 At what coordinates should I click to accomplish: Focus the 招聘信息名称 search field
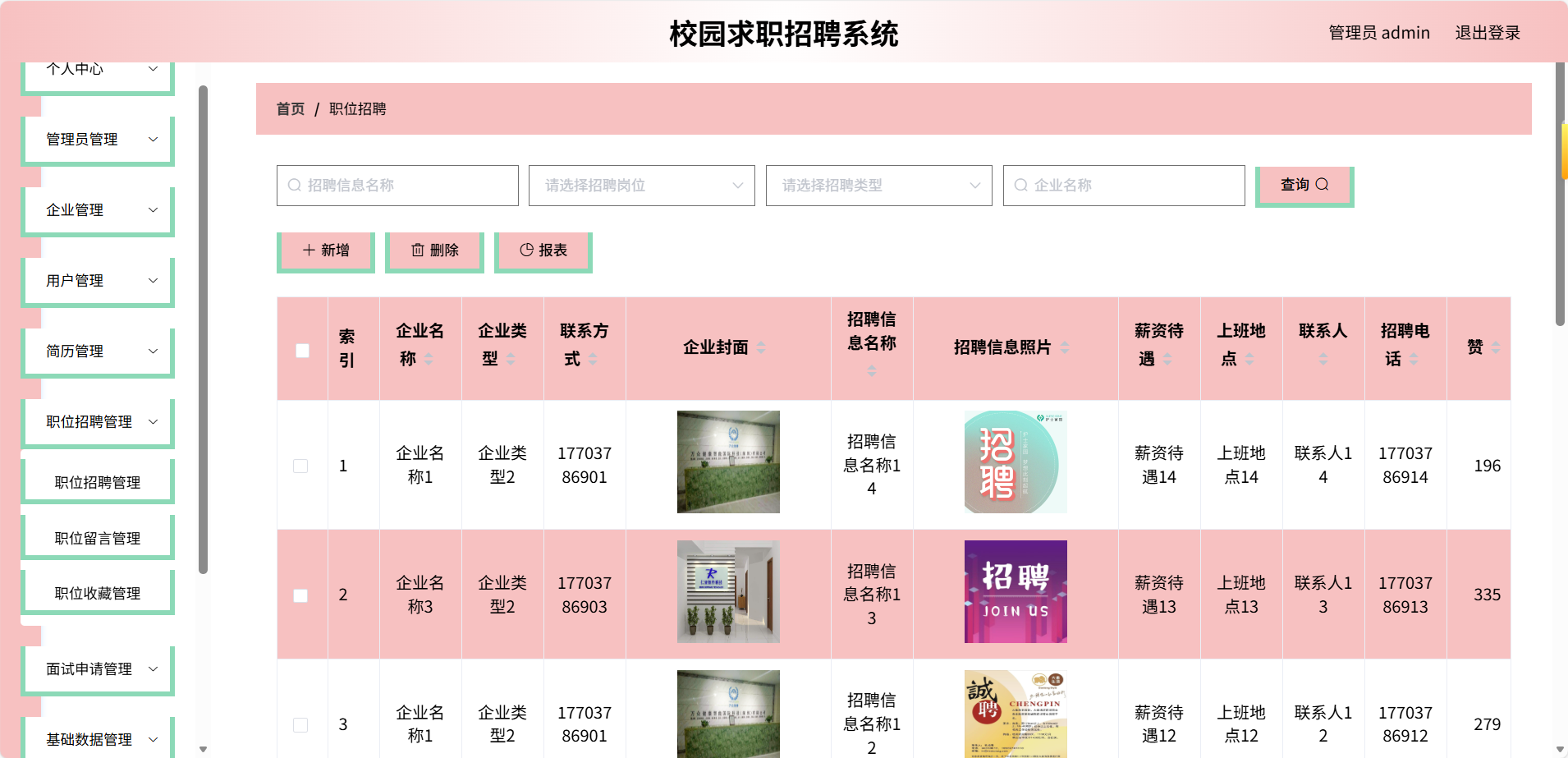click(x=397, y=186)
